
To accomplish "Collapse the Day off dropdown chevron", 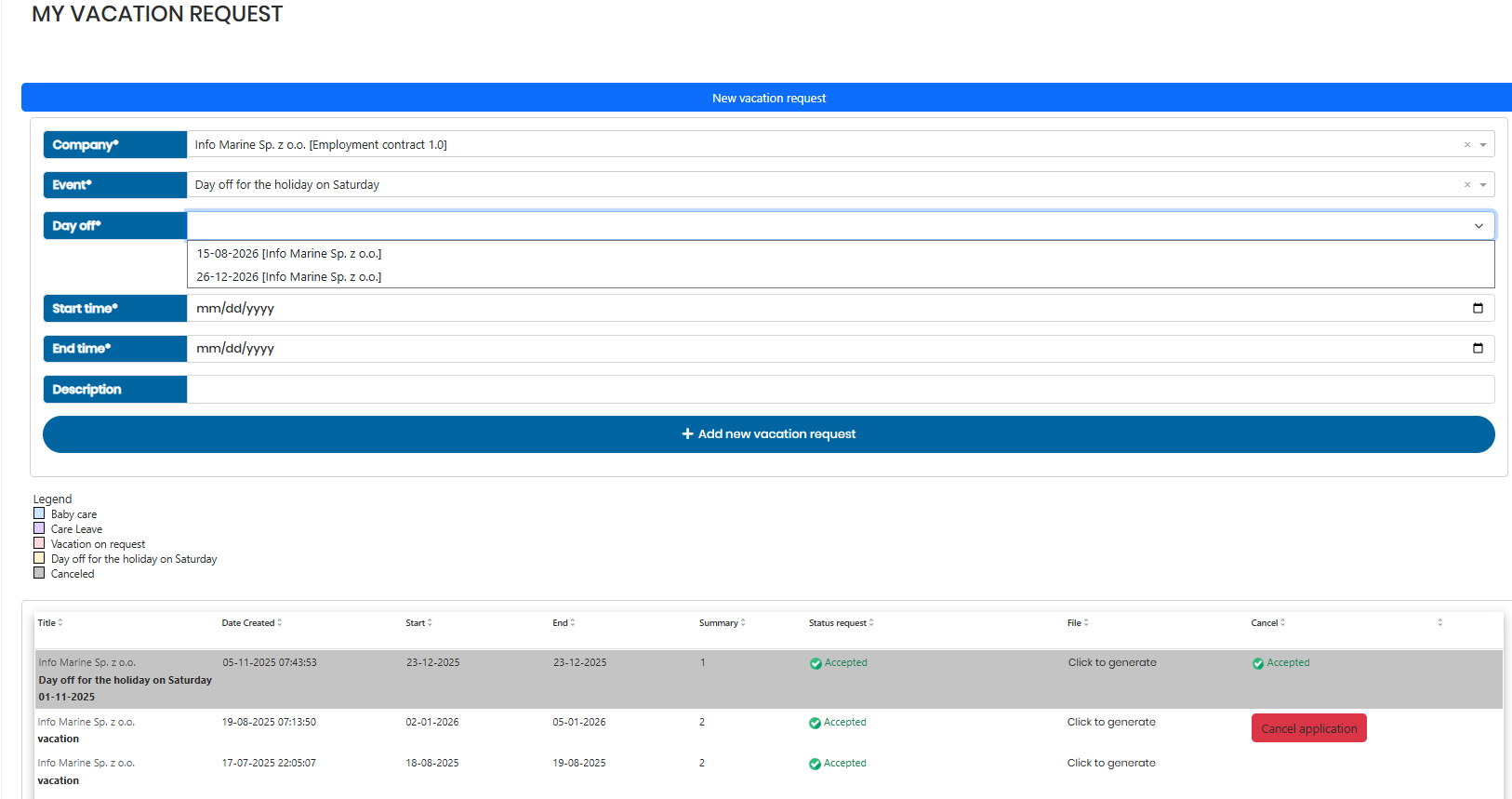I will click(1479, 226).
